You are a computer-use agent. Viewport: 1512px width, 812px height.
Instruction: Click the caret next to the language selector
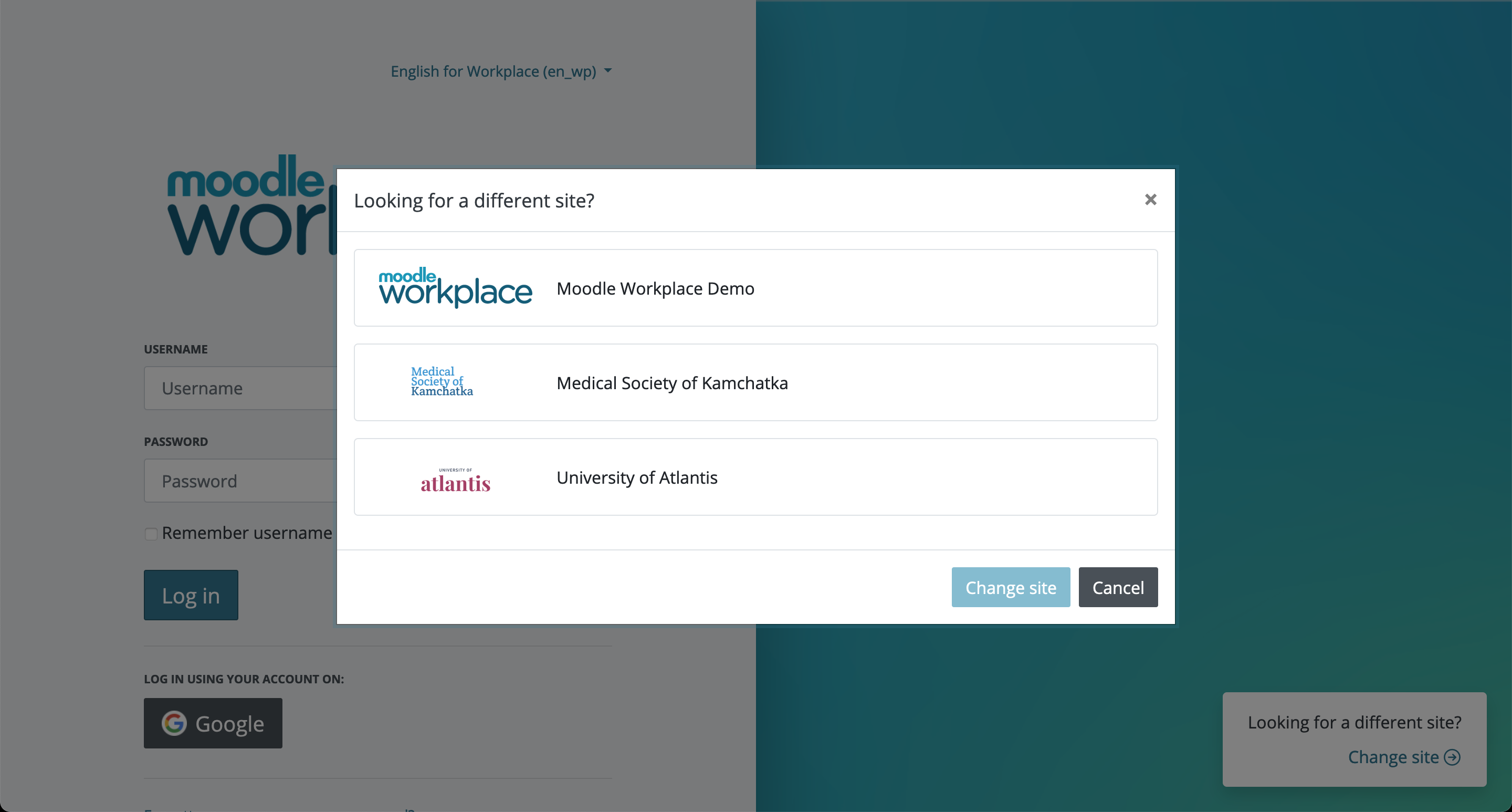click(x=608, y=70)
